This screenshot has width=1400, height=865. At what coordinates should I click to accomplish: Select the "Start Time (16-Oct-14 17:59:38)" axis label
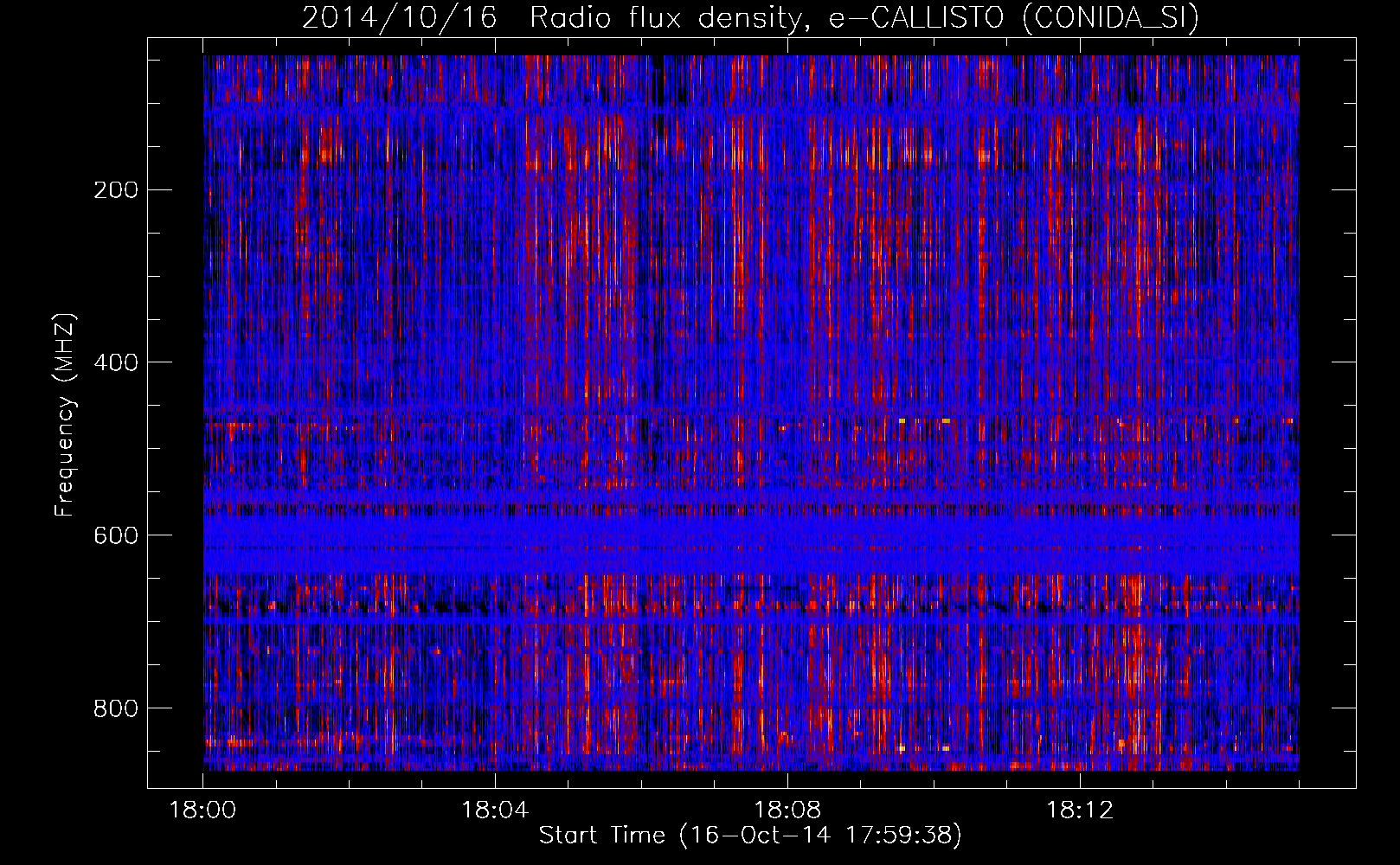(750, 836)
